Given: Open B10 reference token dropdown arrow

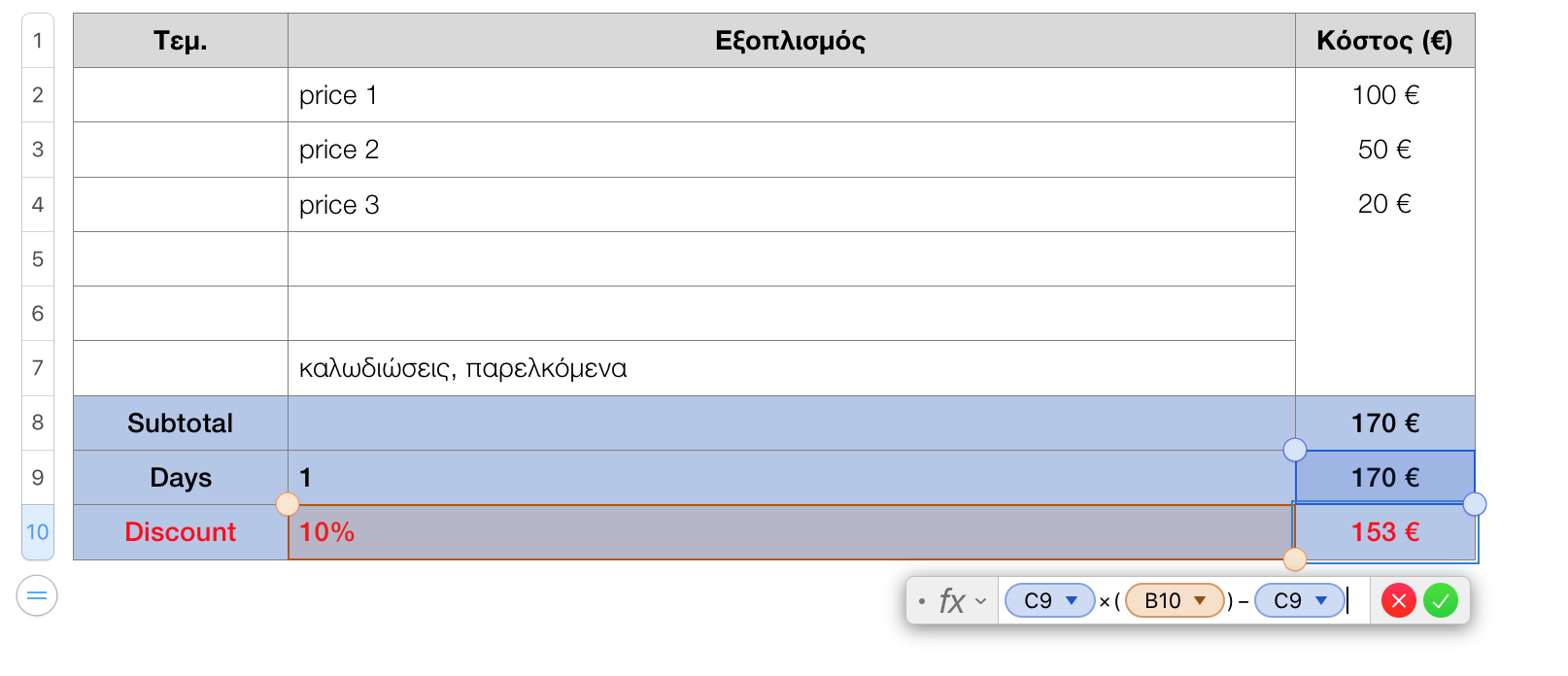Looking at the screenshot, I should pyautogui.click(x=1200, y=601).
